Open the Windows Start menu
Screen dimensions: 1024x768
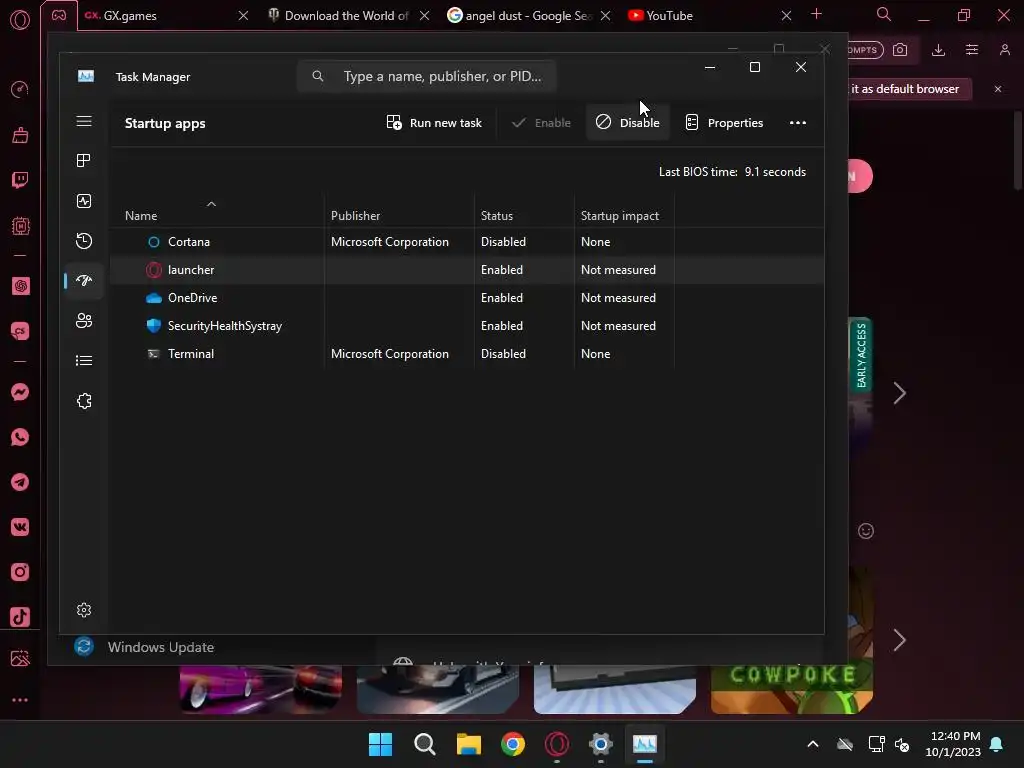pos(380,744)
